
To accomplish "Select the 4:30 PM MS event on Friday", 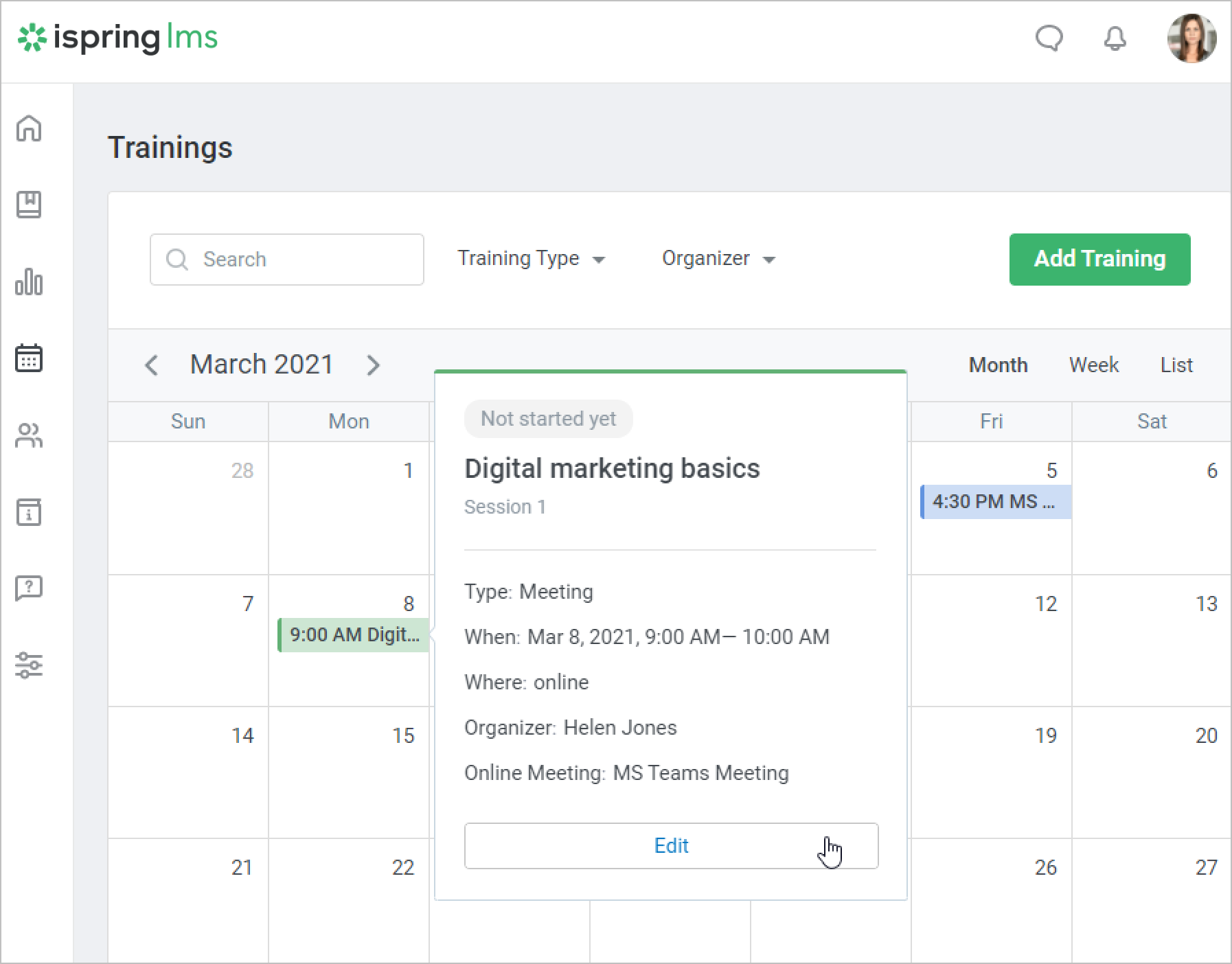I will (x=995, y=502).
